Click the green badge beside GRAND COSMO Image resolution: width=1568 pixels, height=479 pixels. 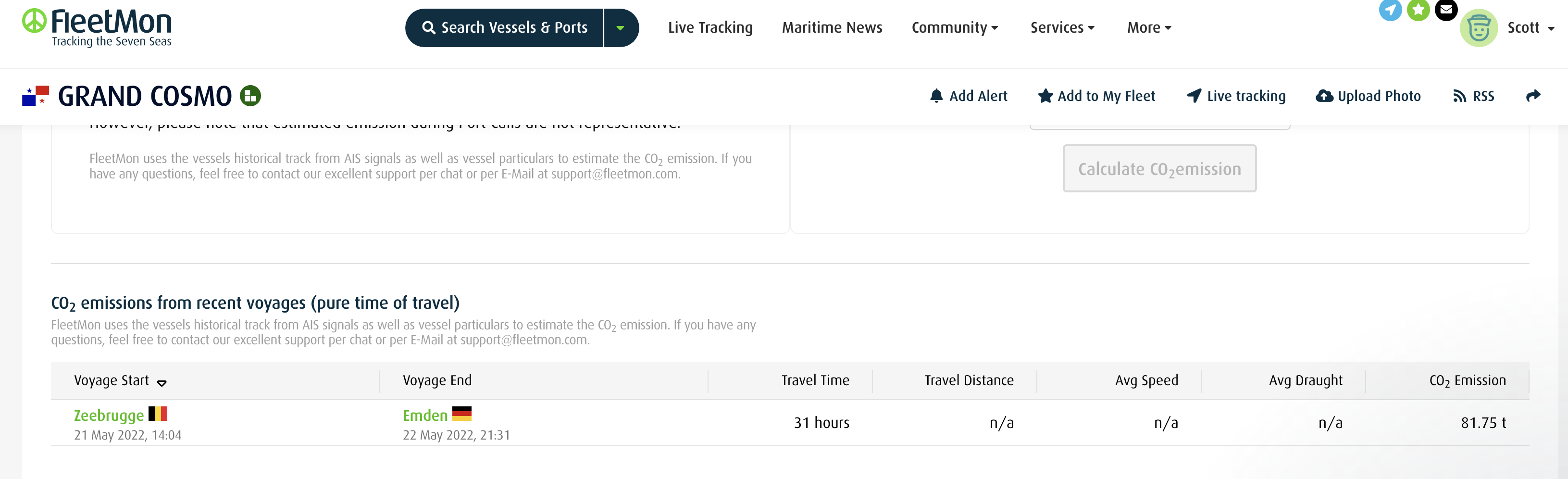(x=250, y=96)
